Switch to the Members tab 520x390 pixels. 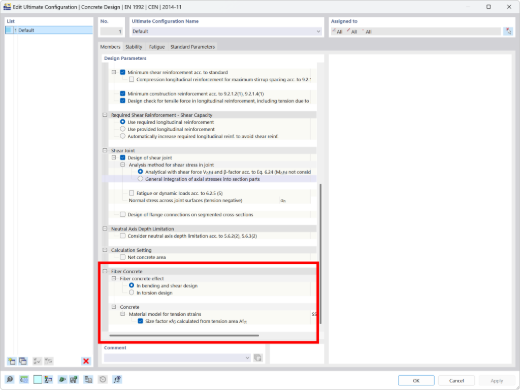tap(110, 47)
